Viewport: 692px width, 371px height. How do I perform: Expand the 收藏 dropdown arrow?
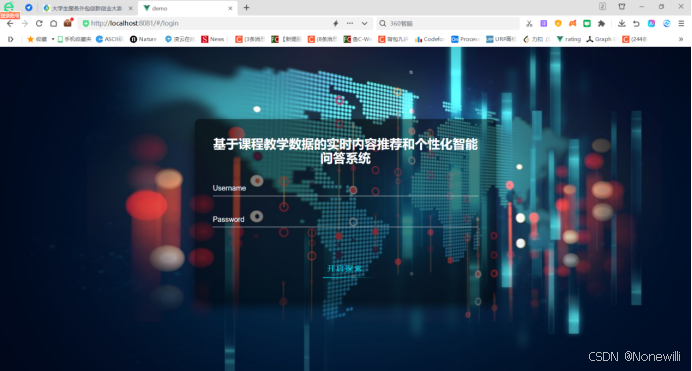click(53, 39)
